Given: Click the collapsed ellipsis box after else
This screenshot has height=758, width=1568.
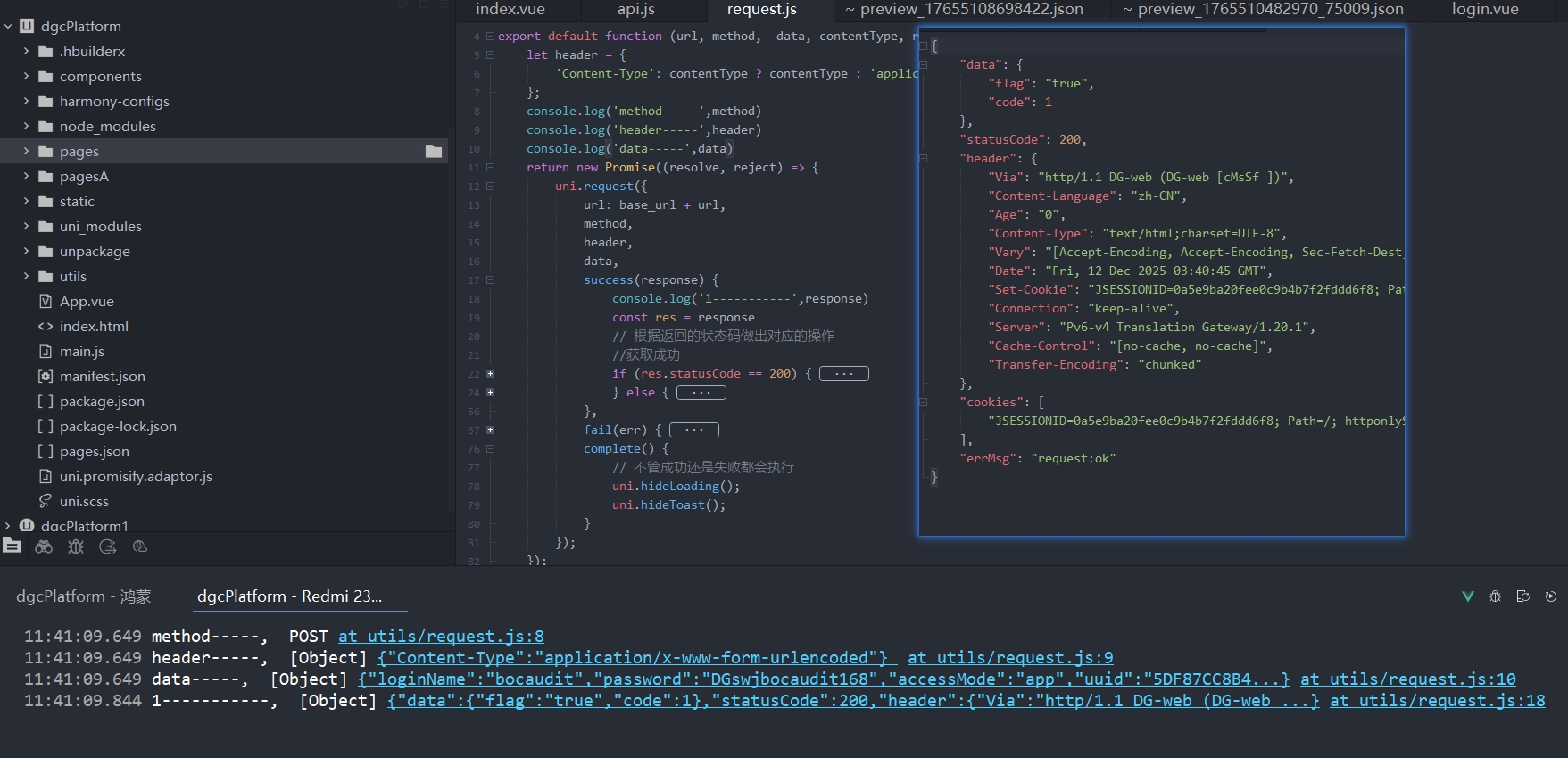Looking at the screenshot, I should 701,393.
